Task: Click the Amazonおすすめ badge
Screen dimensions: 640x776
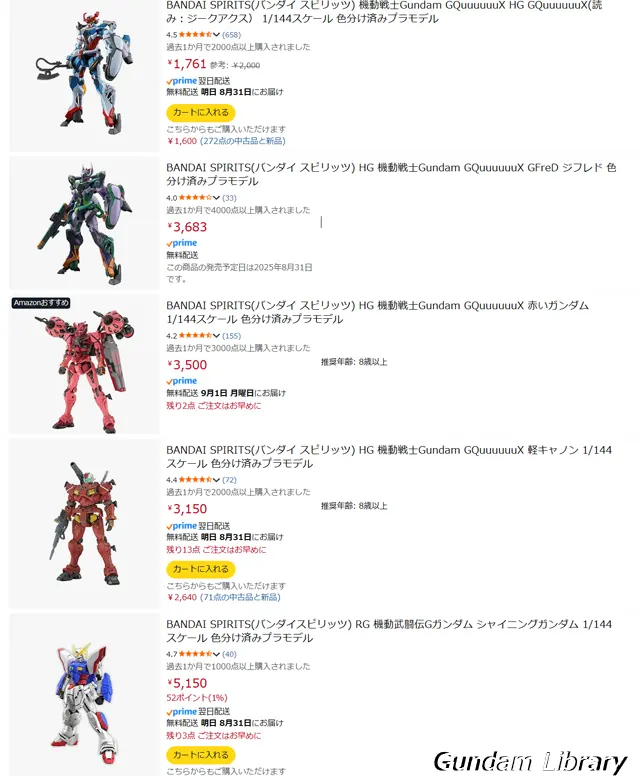Action: (x=41, y=303)
